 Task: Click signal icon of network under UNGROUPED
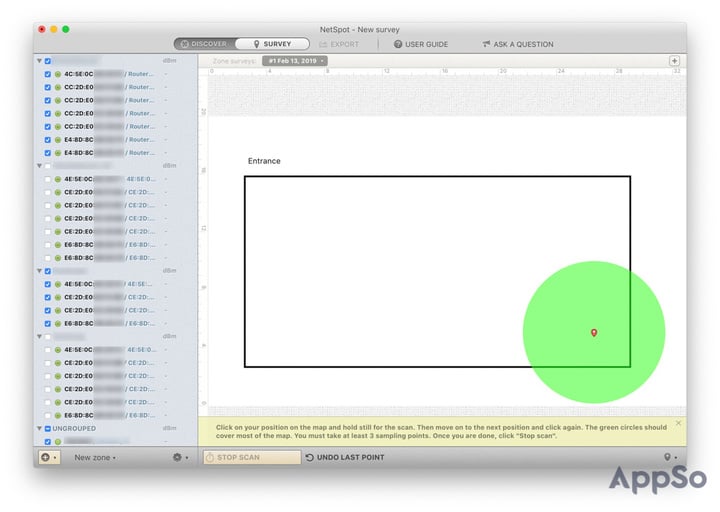coord(58,442)
